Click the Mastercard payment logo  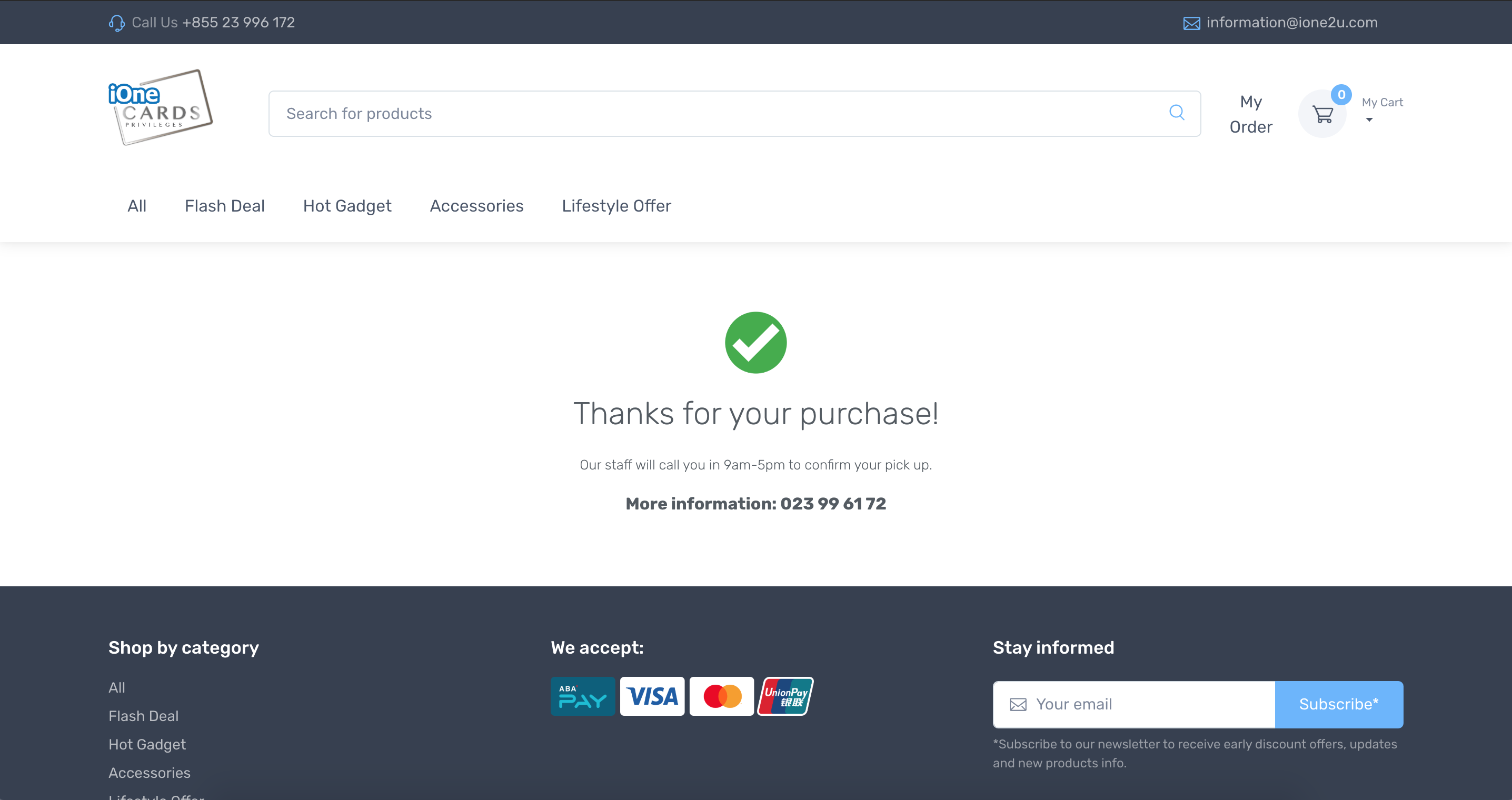pos(721,697)
